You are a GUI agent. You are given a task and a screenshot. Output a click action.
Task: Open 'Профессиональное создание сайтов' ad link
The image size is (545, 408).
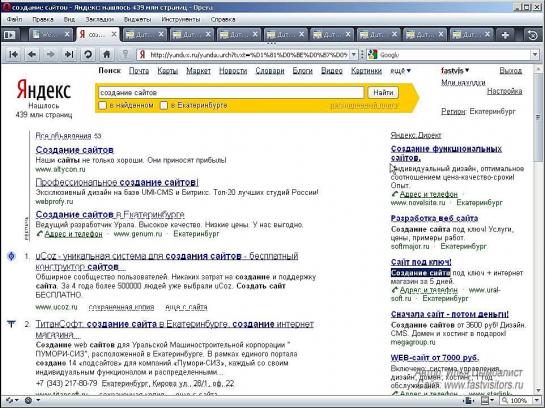tap(117, 182)
